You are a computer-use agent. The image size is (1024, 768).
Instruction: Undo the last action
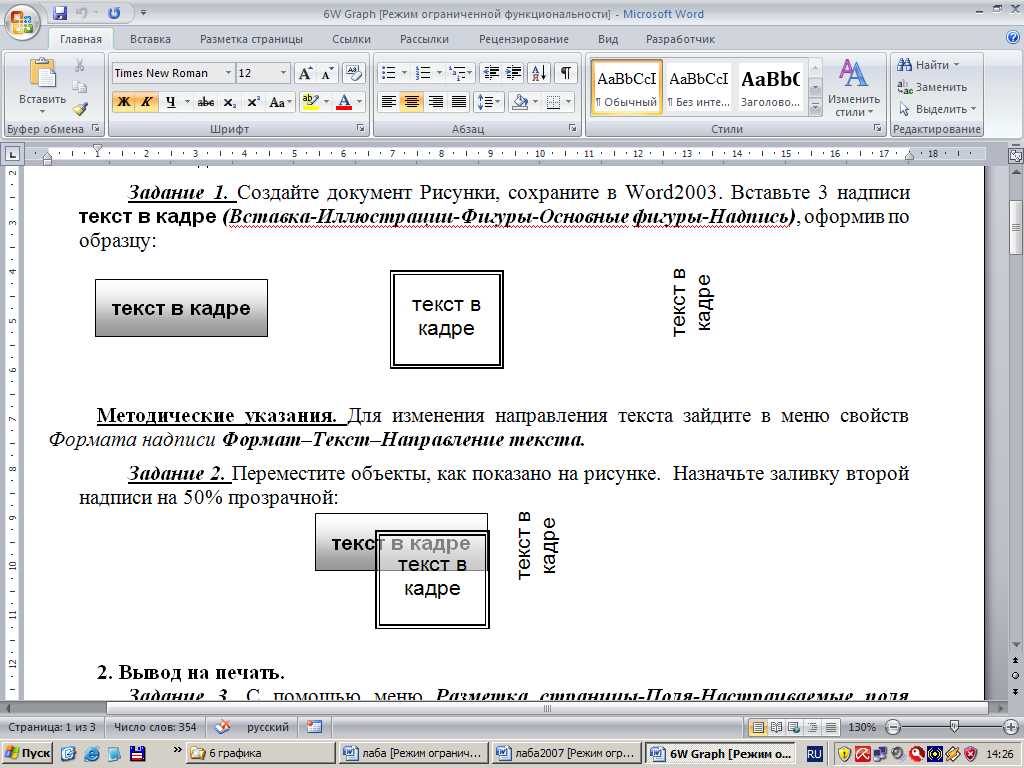82,12
